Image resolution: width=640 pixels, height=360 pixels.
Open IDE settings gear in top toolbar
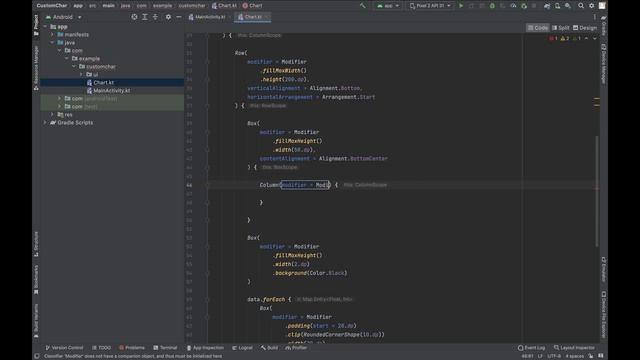(x=591, y=6)
